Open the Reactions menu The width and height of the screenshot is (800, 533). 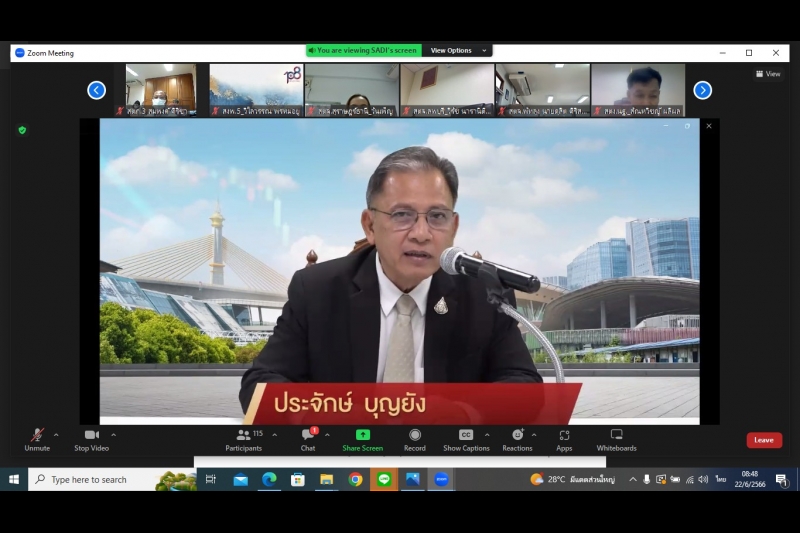(x=517, y=439)
